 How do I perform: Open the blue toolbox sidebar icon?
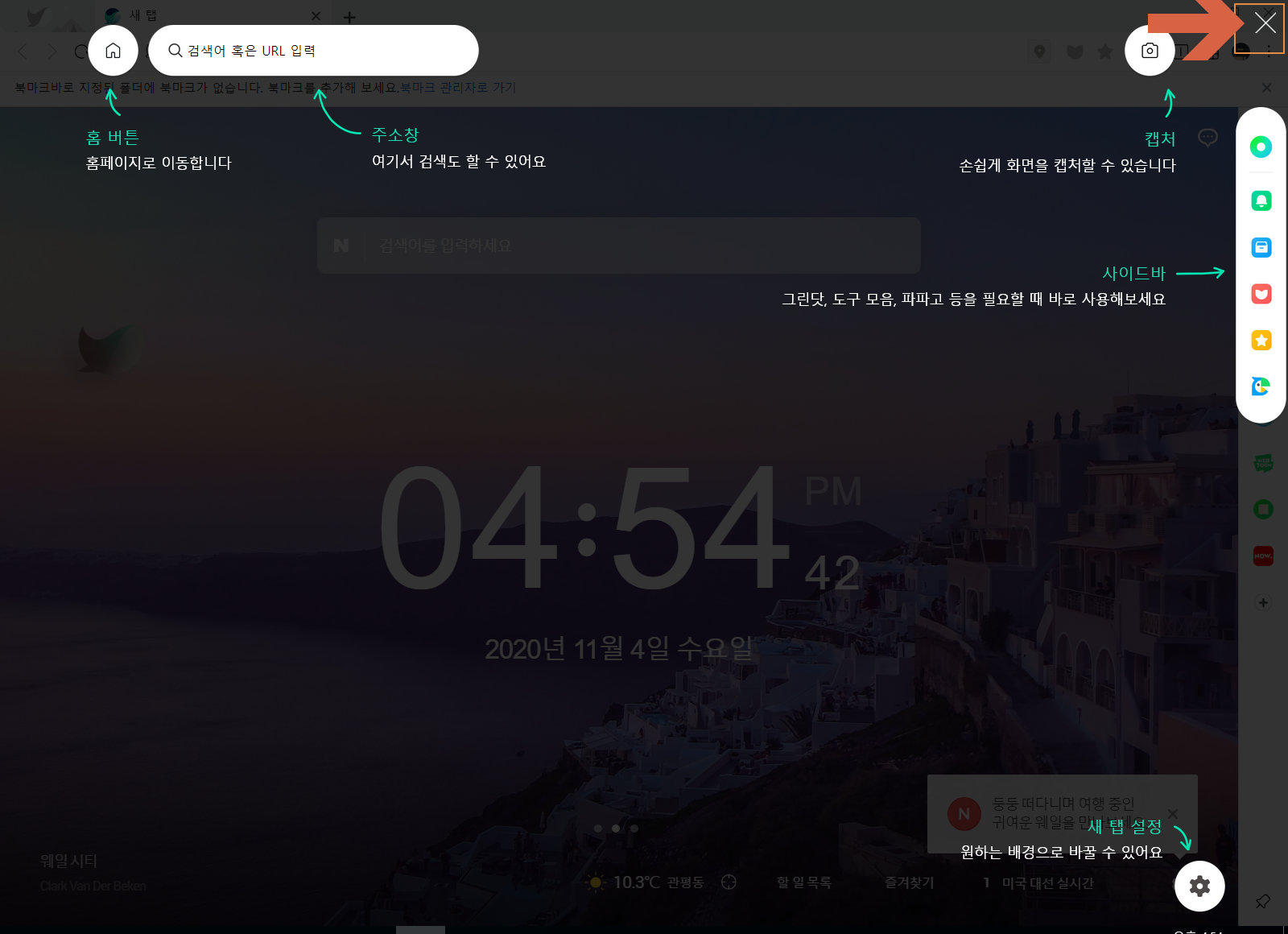1261,247
